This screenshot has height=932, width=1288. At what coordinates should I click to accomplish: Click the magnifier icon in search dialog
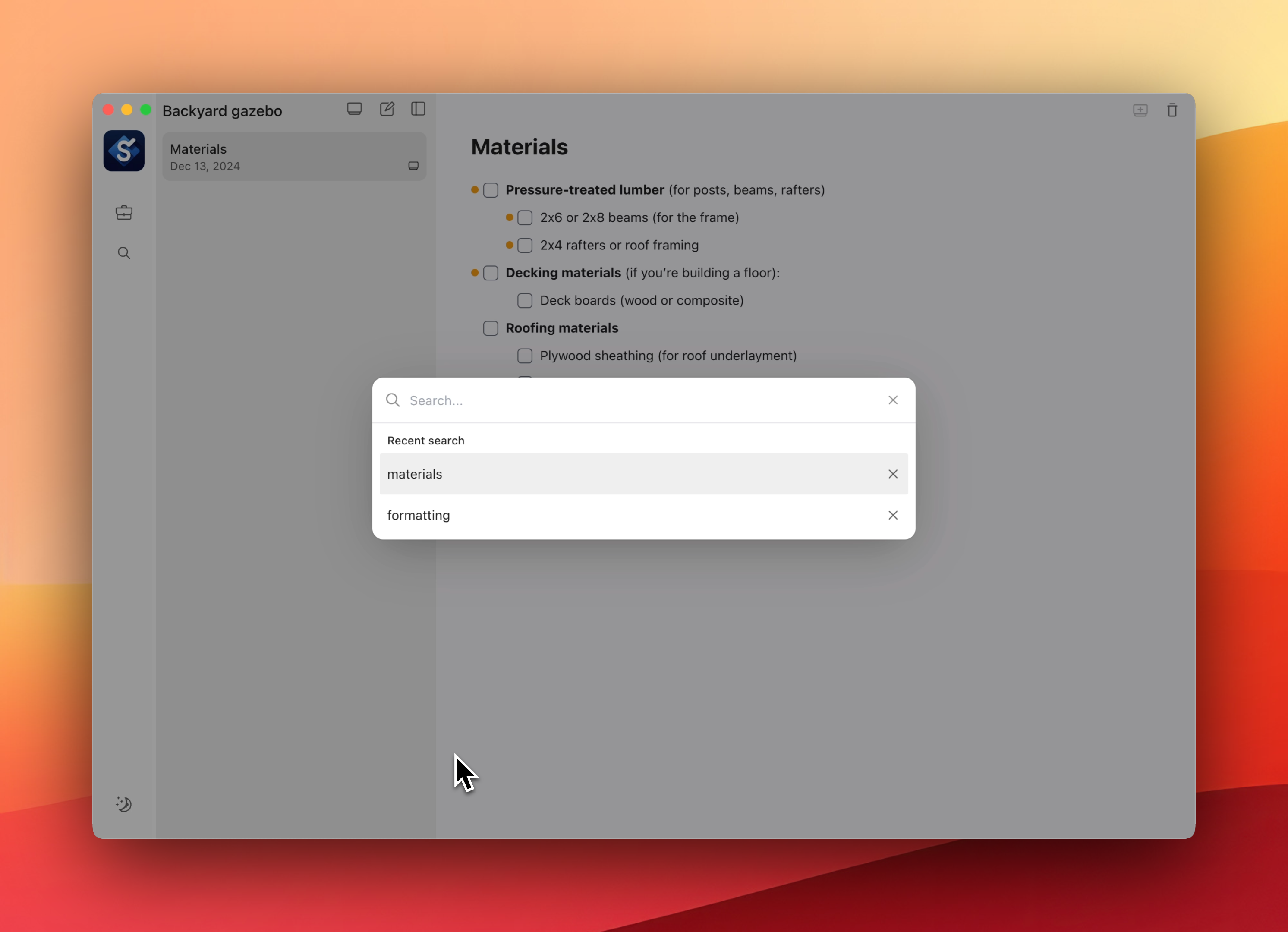click(x=393, y=400)
